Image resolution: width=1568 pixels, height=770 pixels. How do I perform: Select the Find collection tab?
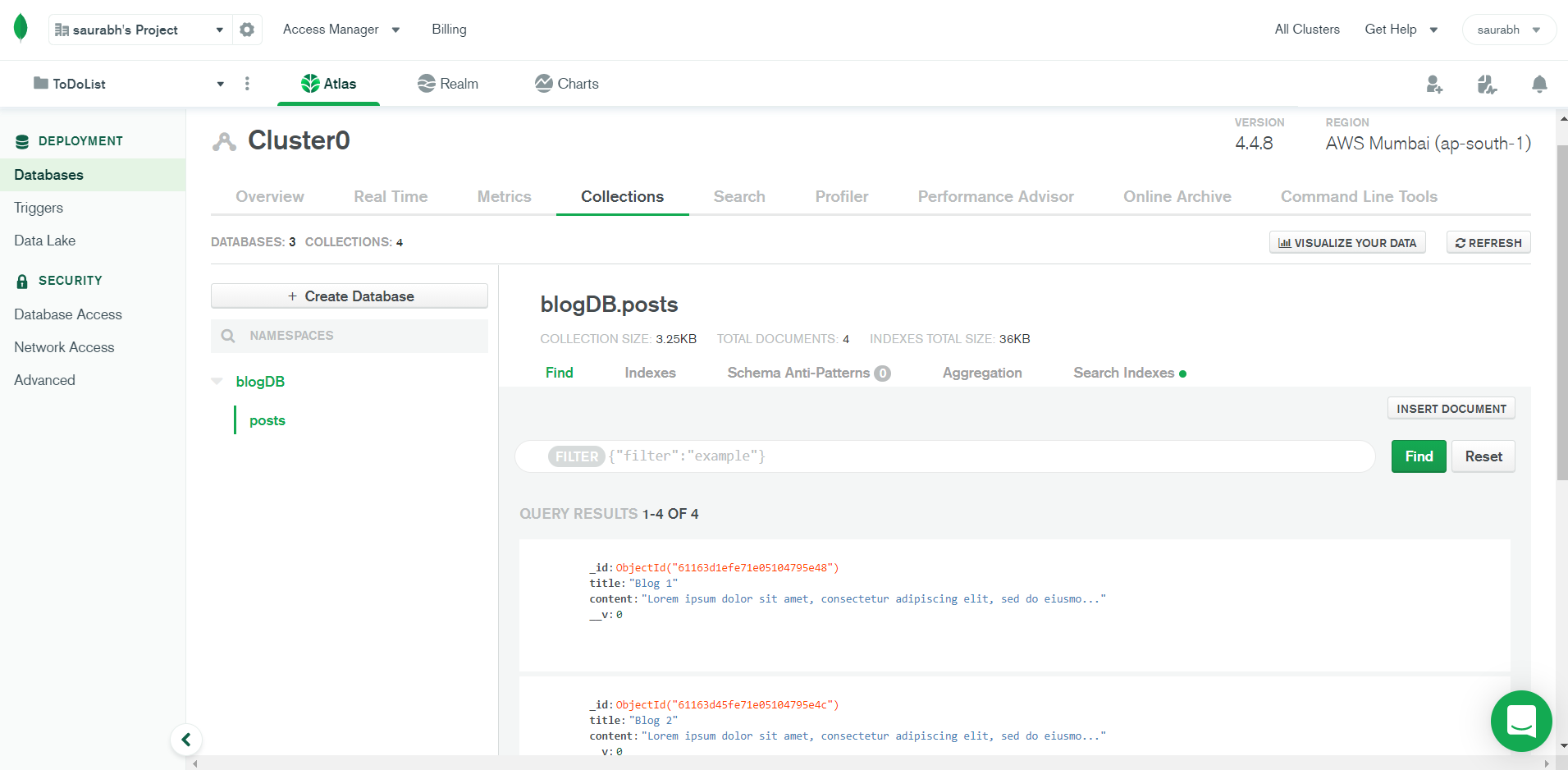coord(560,373)
